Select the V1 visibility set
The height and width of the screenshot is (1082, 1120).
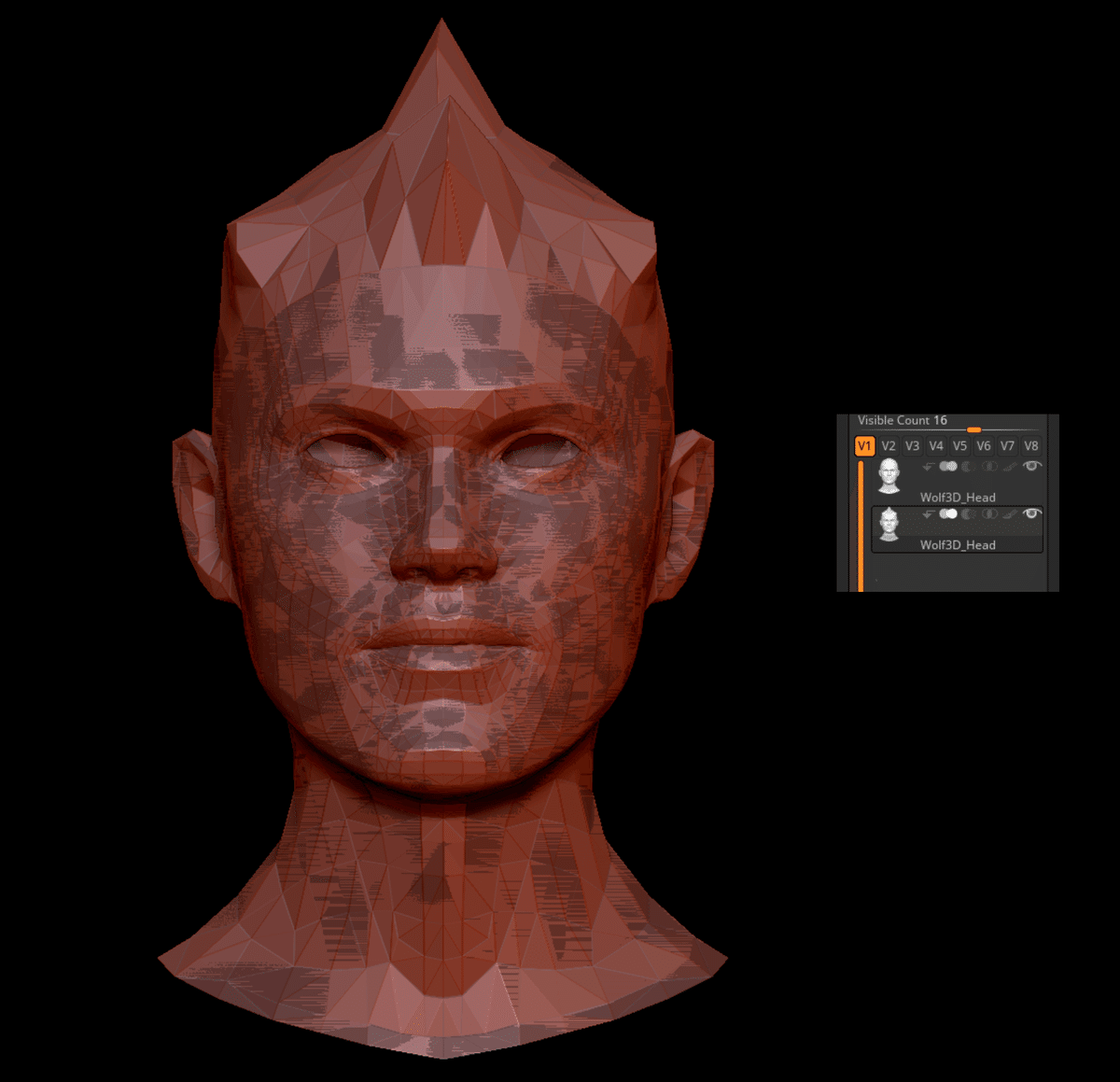pos(865,446)
